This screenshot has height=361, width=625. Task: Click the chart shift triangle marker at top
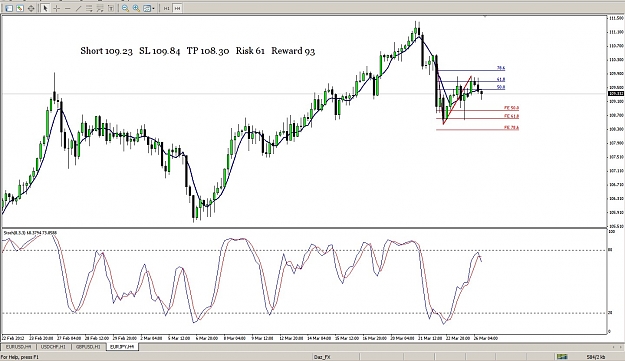(485, 16)
